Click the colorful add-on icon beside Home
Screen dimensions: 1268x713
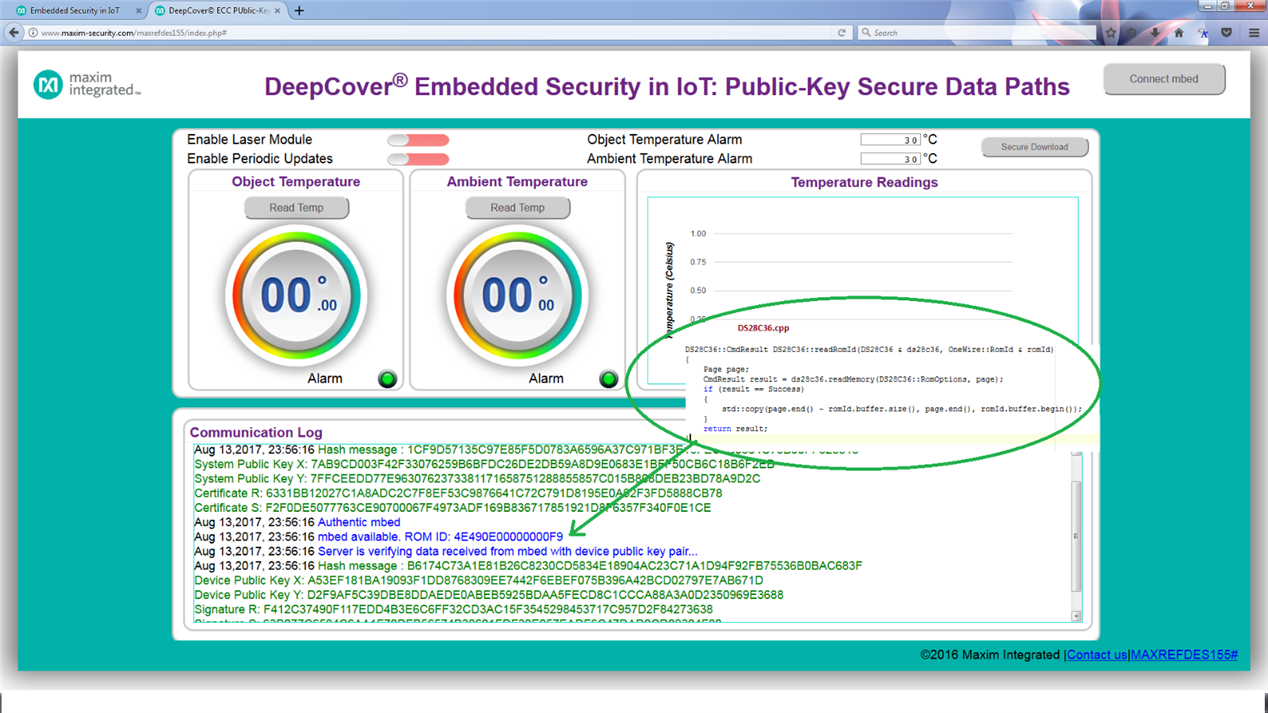(1203, 33)
